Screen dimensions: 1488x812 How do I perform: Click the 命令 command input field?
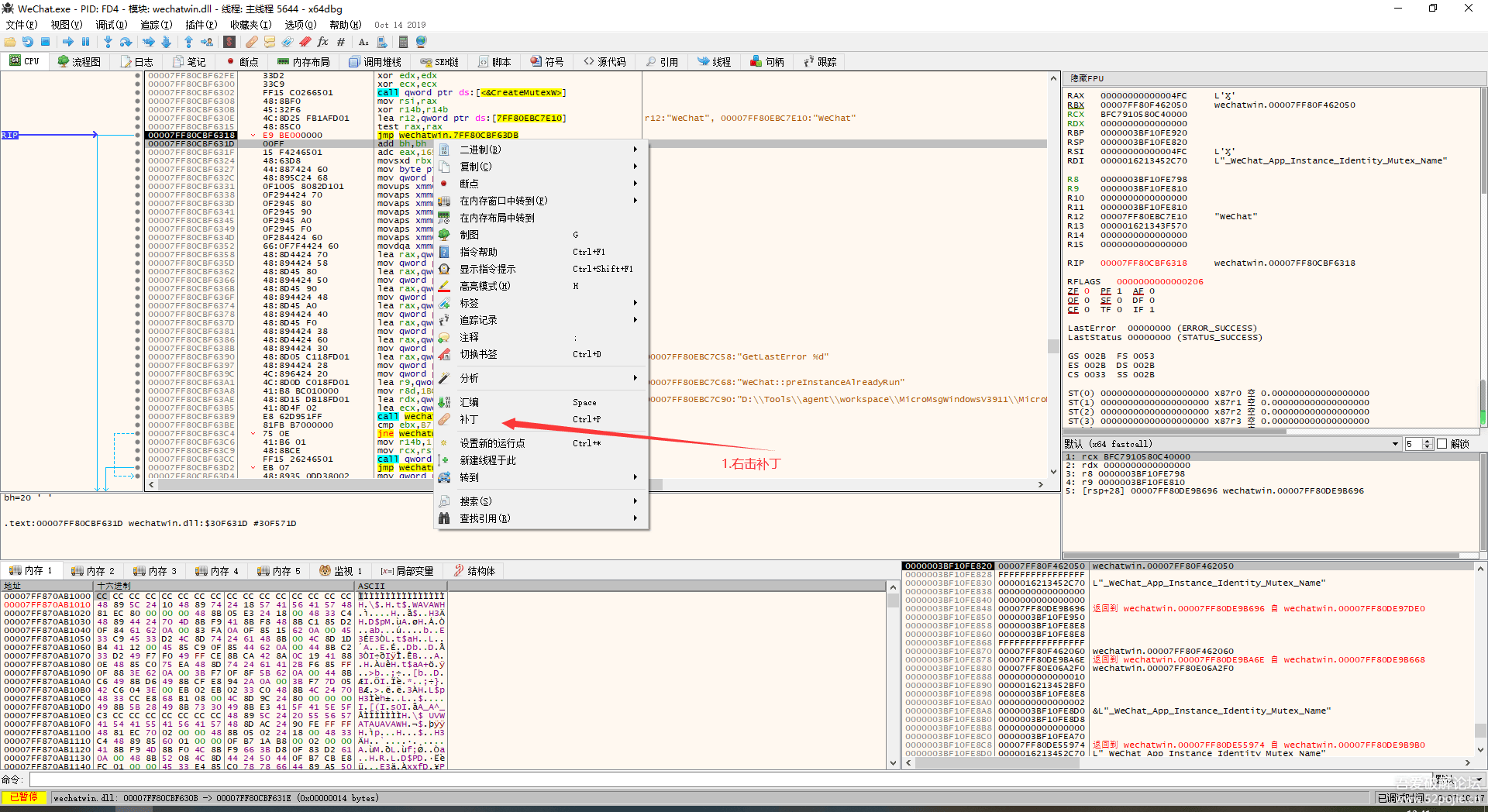pyautogui.click(x=697, y=780)
